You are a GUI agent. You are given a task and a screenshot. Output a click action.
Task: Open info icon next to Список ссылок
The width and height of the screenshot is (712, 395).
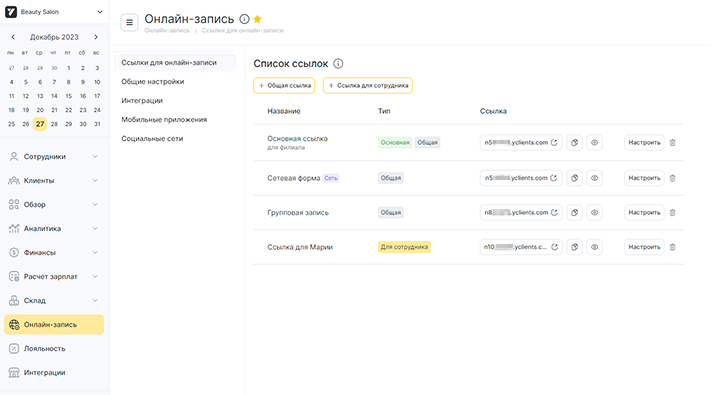[338, 64]
